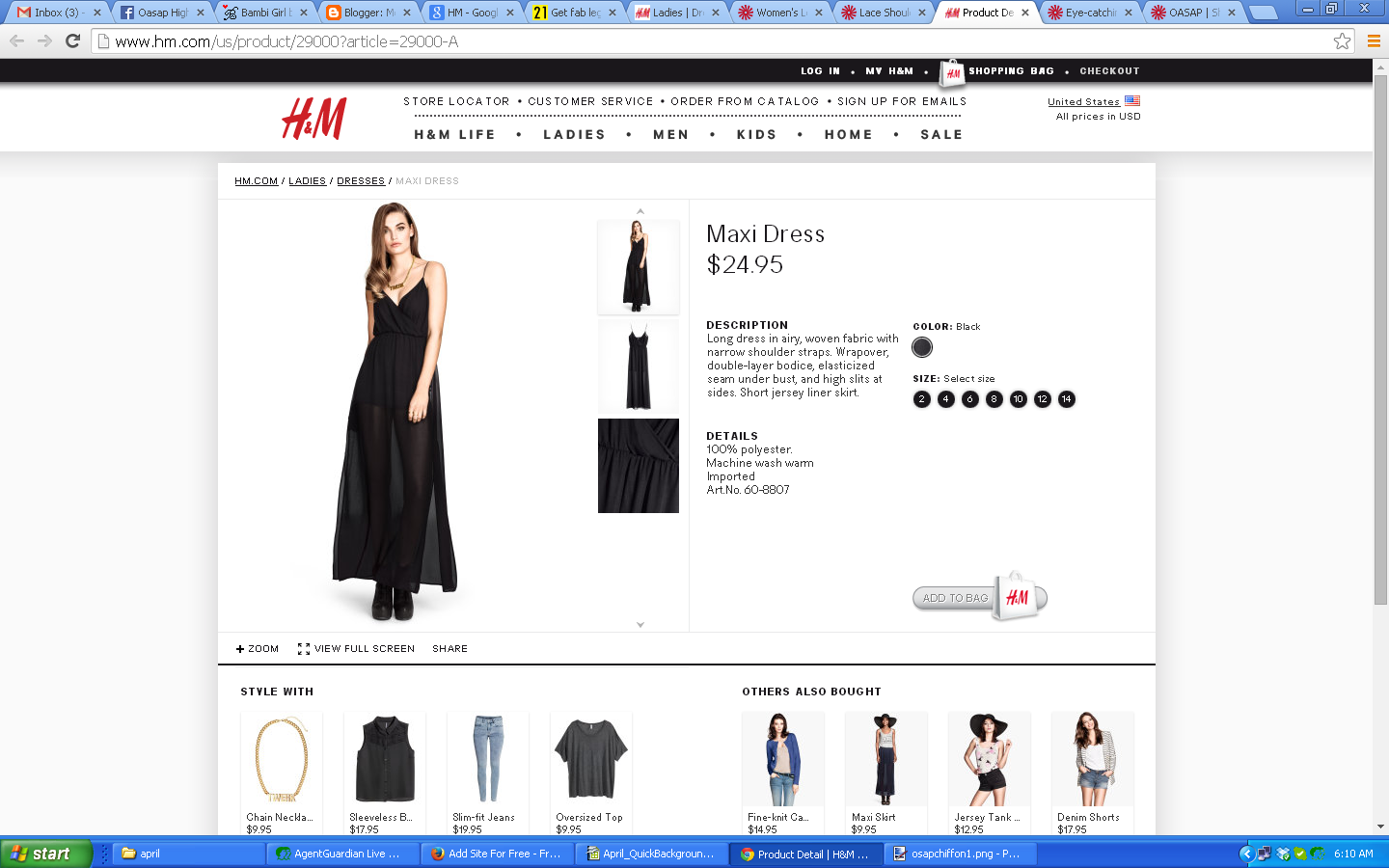Switch to the Bambi Girl tab

[265, 13]
